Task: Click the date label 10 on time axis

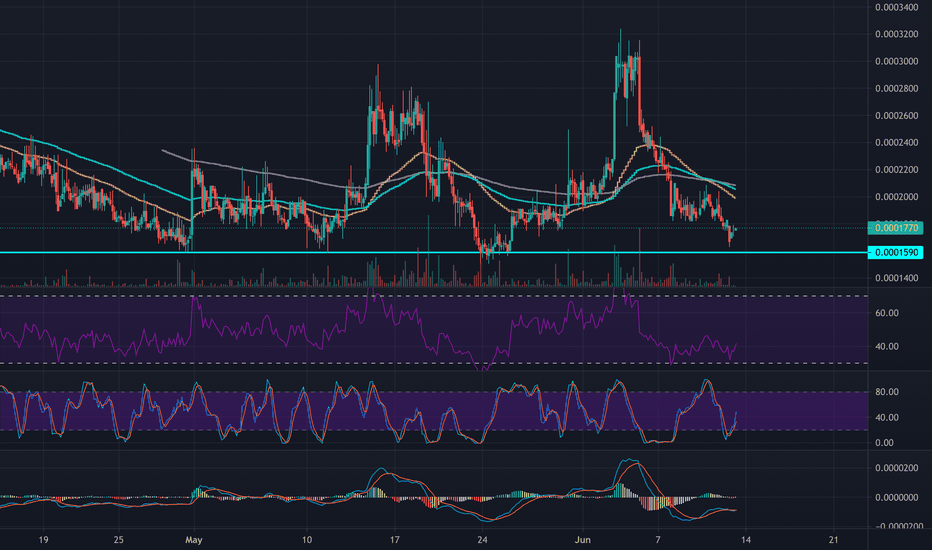Action: coord(307,540)
